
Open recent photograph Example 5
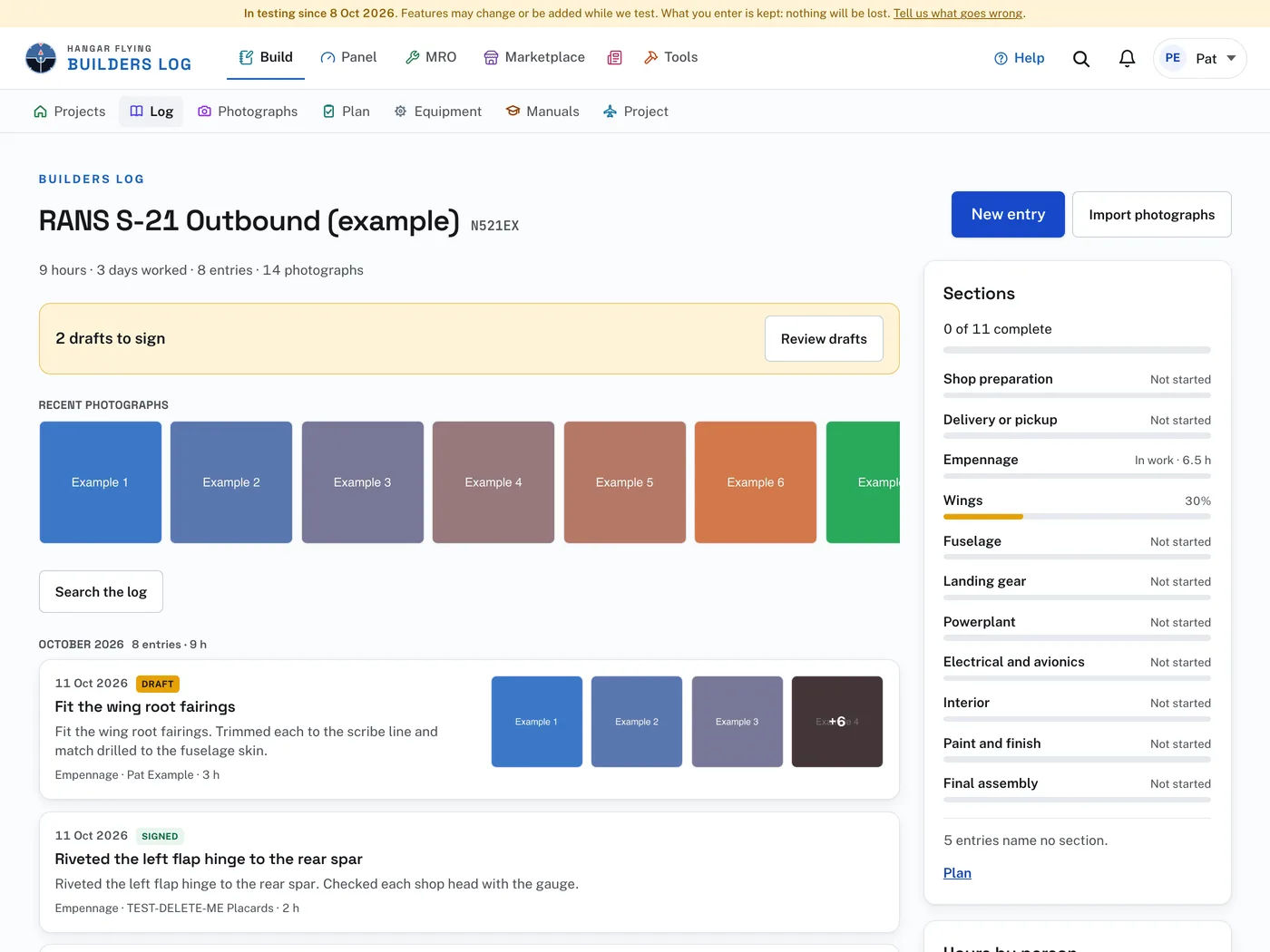(625, 482)
